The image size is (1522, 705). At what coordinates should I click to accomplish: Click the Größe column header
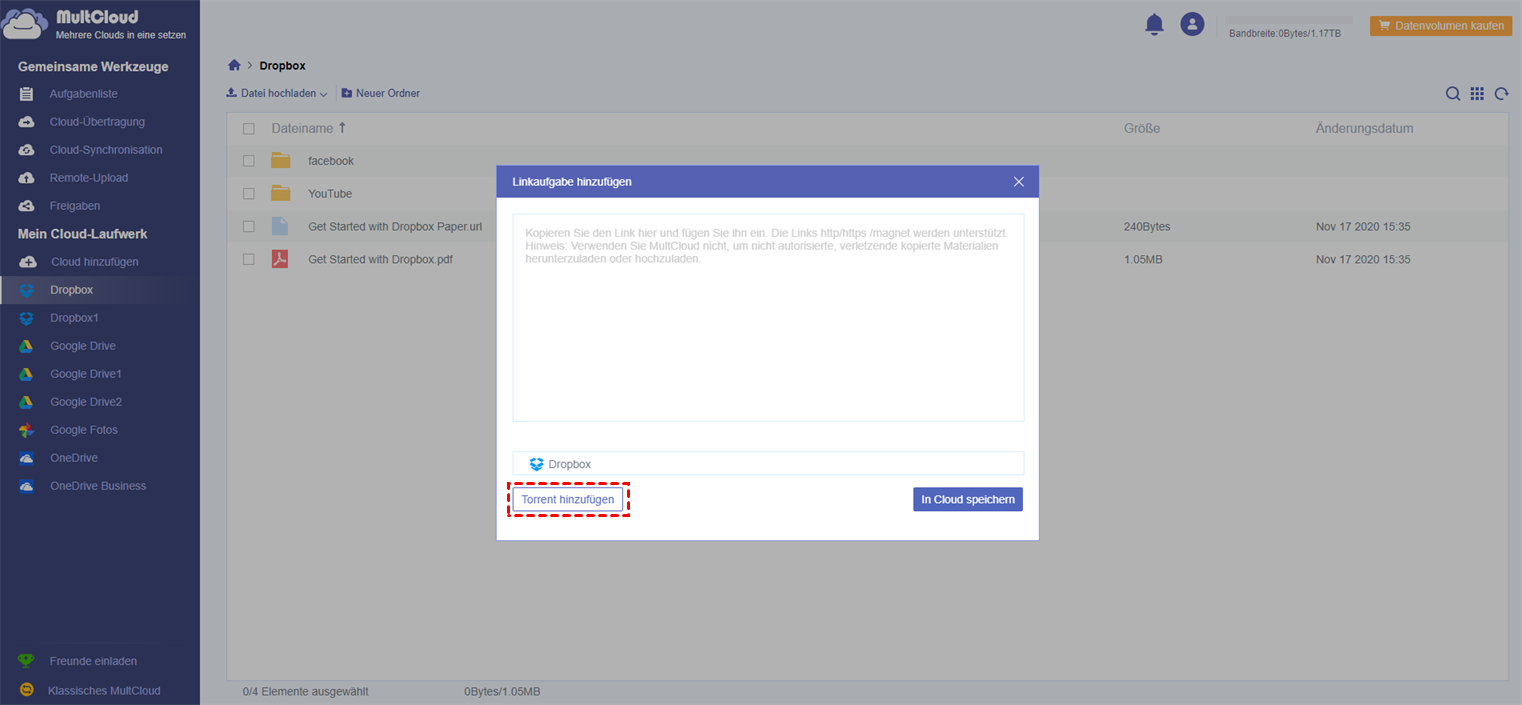[1142, 129]
